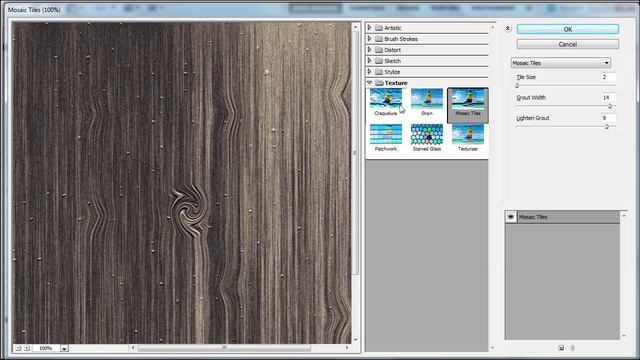Click preview scroll right arrow
Image resolution: width=640 pixels, height=360 pixels.
347,348
